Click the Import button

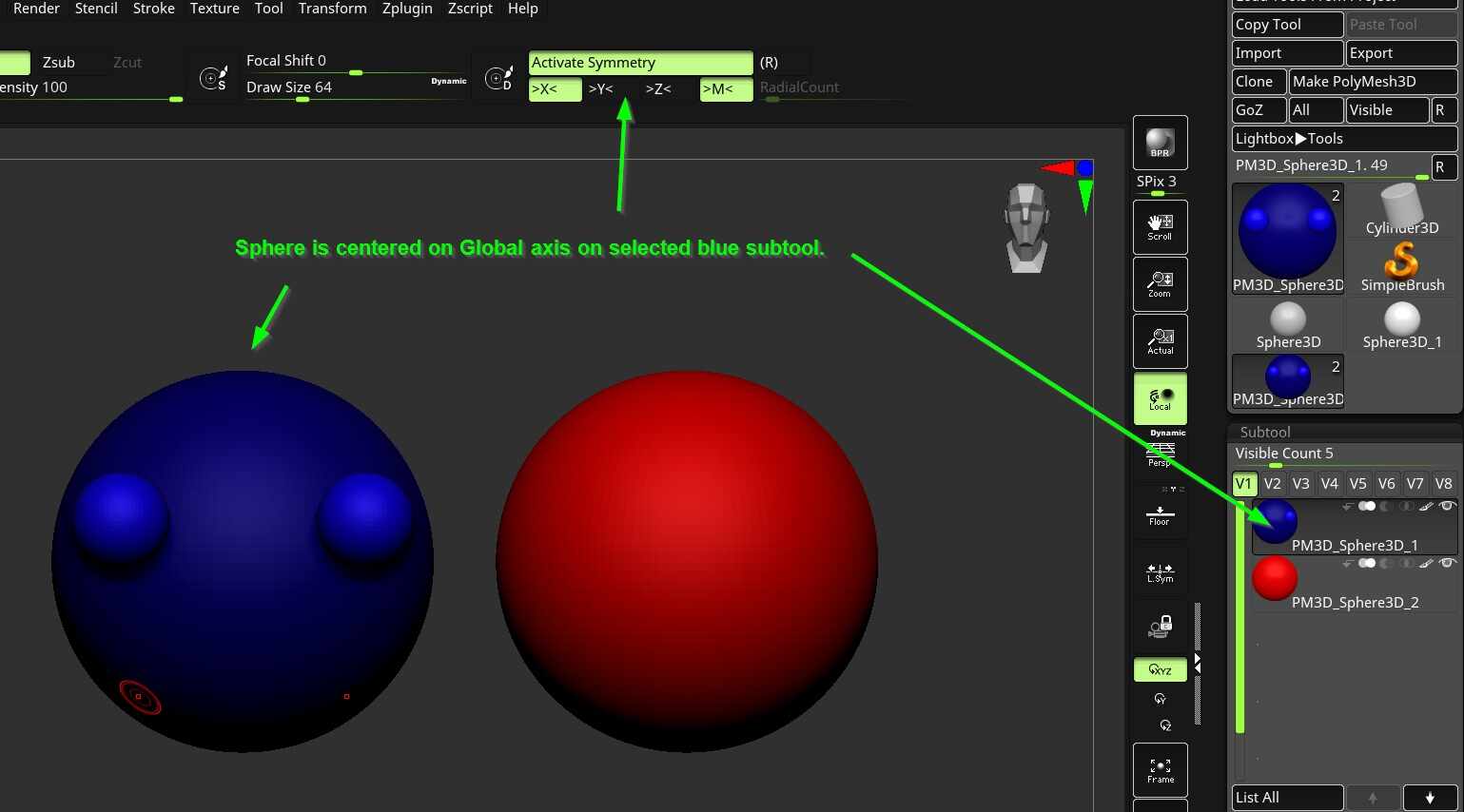[x=1288, y=53]
